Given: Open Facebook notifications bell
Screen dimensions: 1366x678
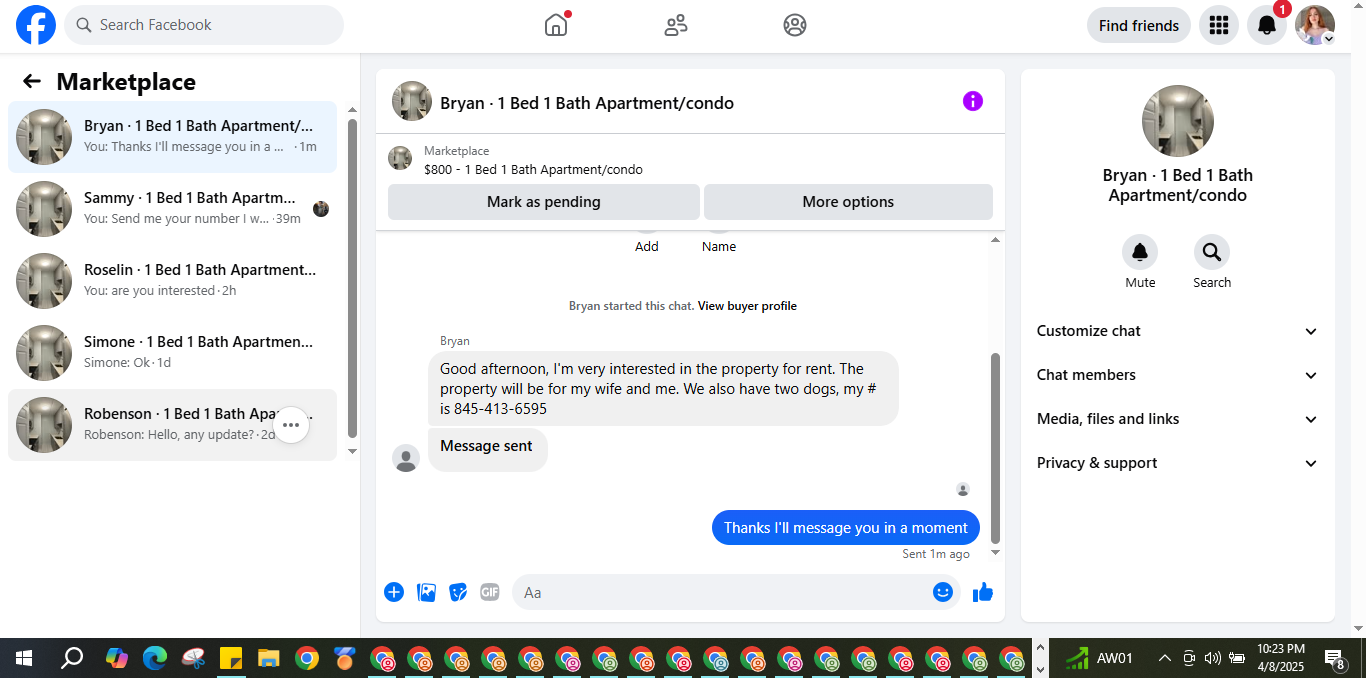Looking at the screenshot, I should tap(1267, 25).
